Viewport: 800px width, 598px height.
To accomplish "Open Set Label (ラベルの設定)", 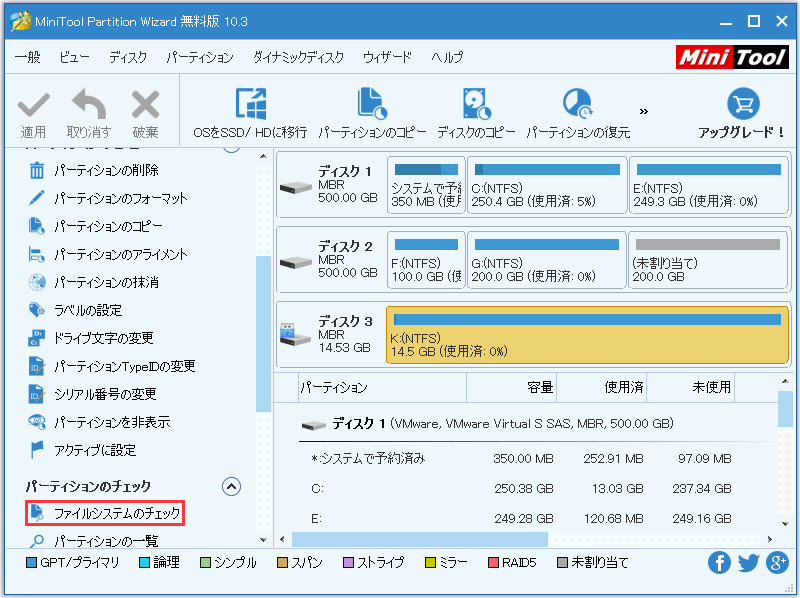I will (75, 310).
